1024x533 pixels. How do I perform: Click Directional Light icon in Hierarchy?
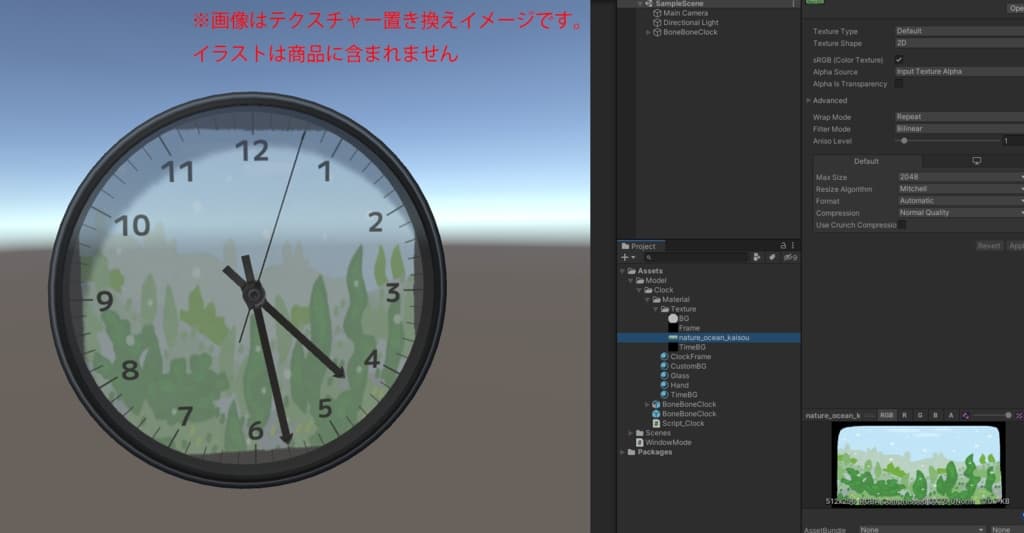tap(657, 22)
